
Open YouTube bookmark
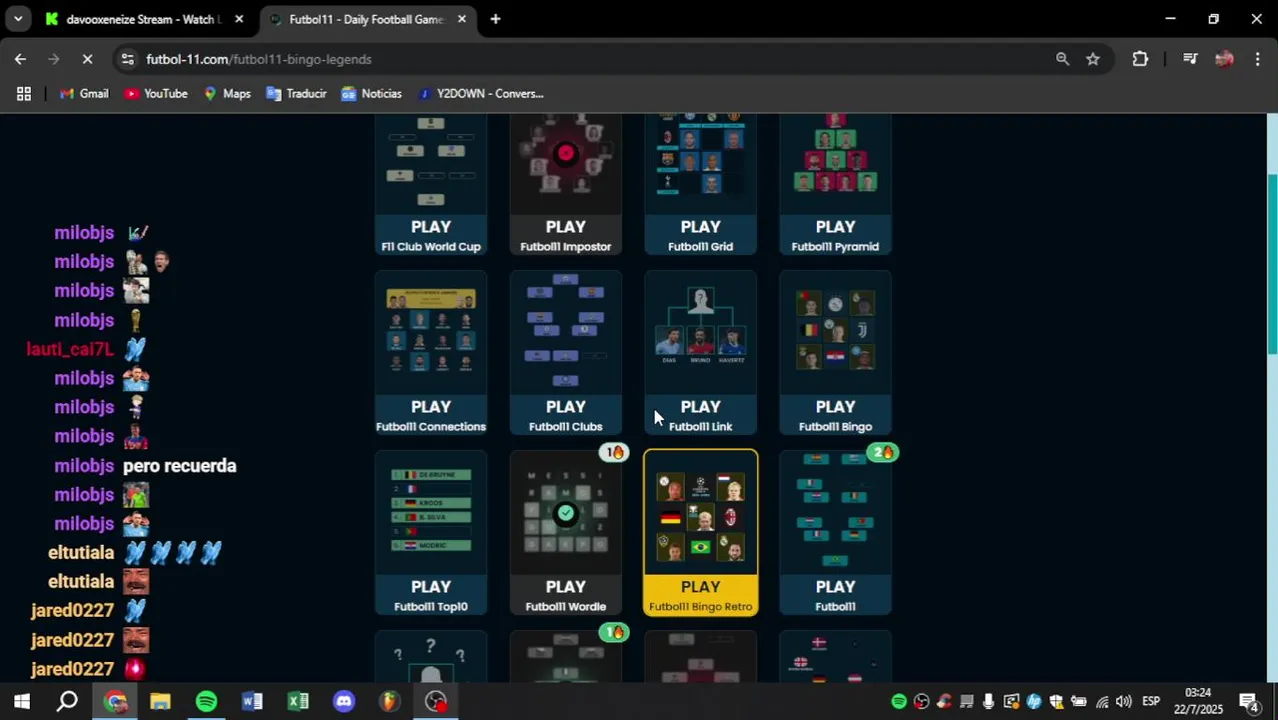click(156, 93)
